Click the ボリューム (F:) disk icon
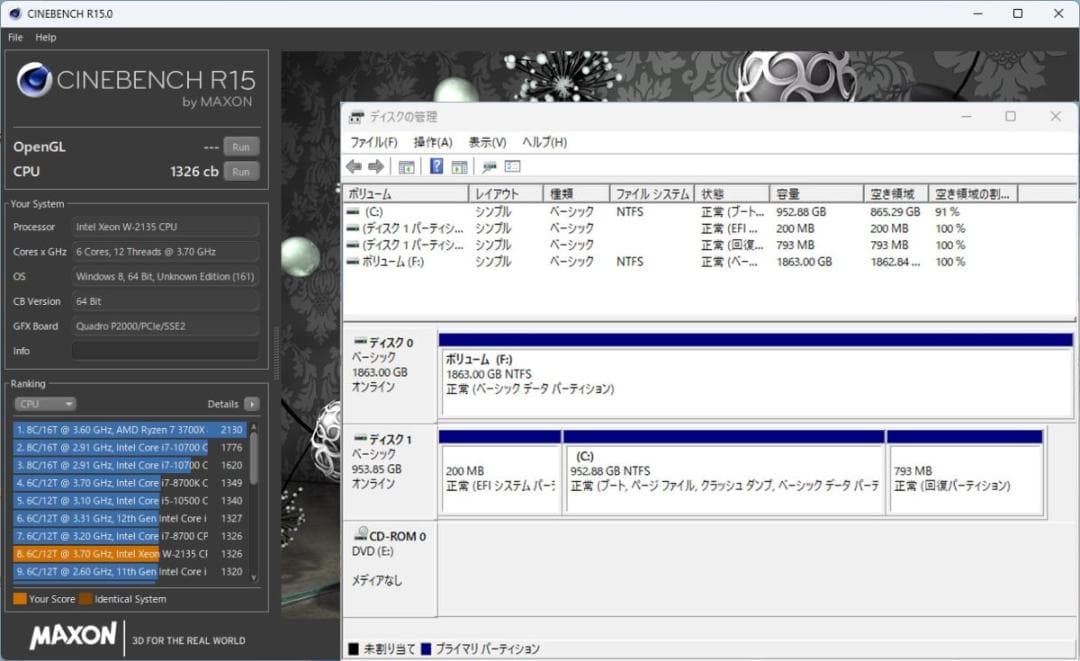This screenshot has height=661, width=1080. pyautogui.click(x=352, y=260)
